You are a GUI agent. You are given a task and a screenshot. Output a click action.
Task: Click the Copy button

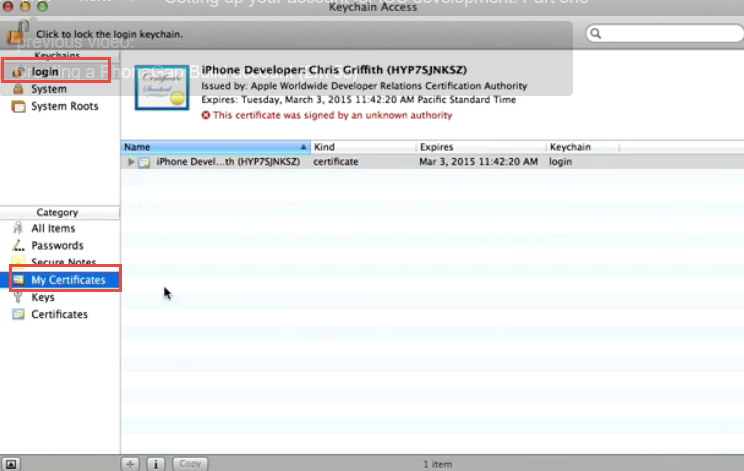[190, 464]
